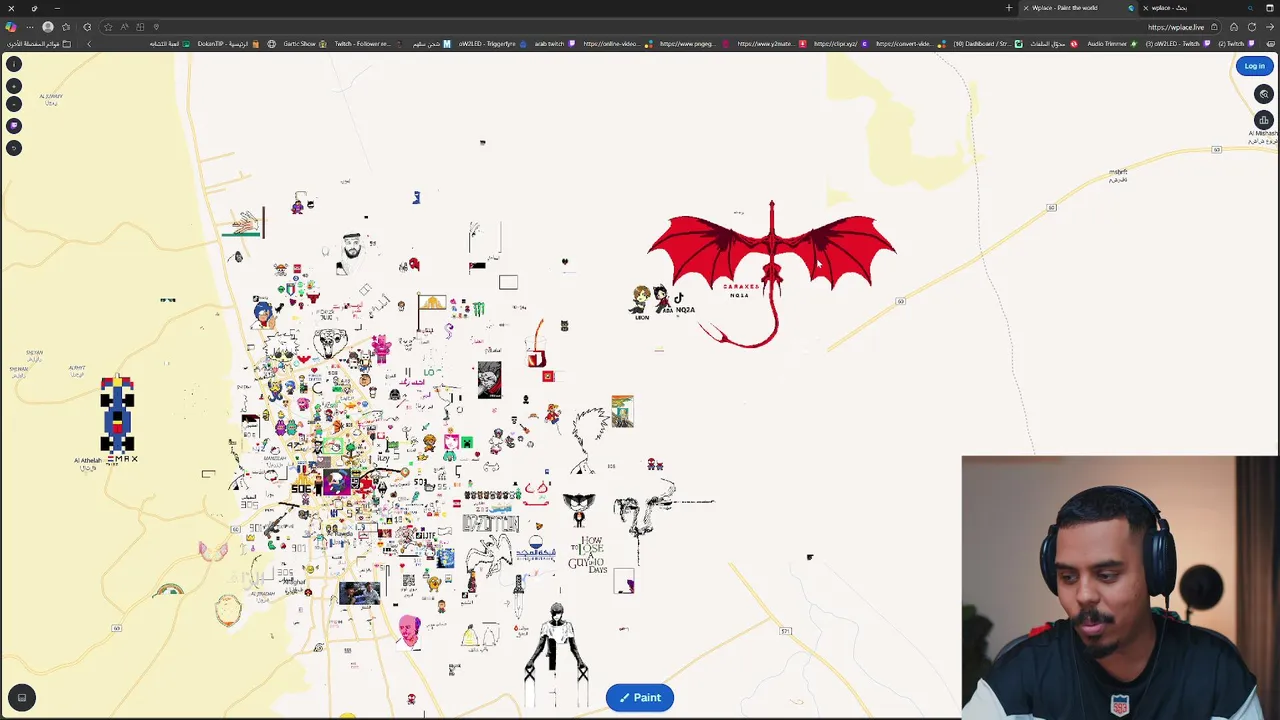The image size is (1280, 720).
Task: Open Copilot icon in browser toolbar
Action: 11,27
